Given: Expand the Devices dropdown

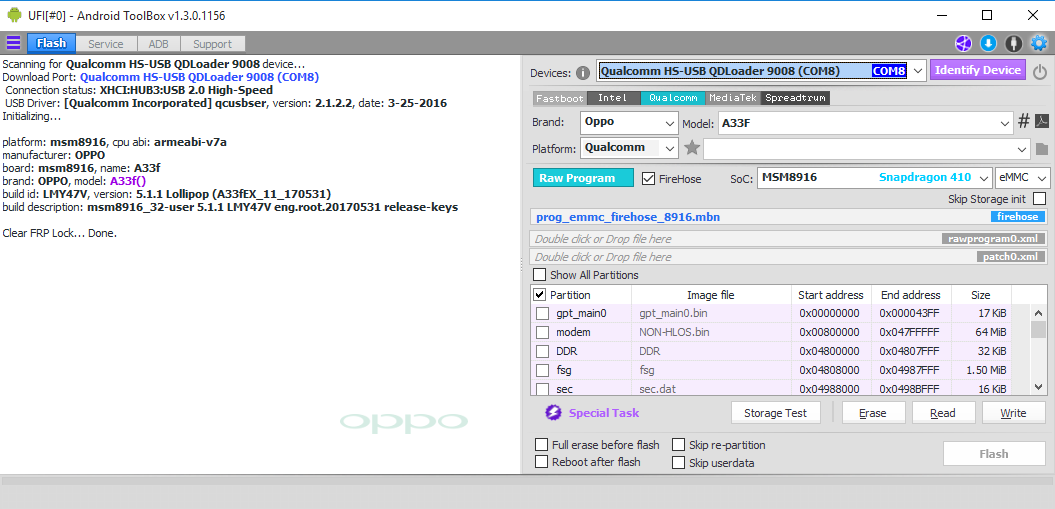Looking at the screenshot, I should pyautogui.click(x=918, y=71).
